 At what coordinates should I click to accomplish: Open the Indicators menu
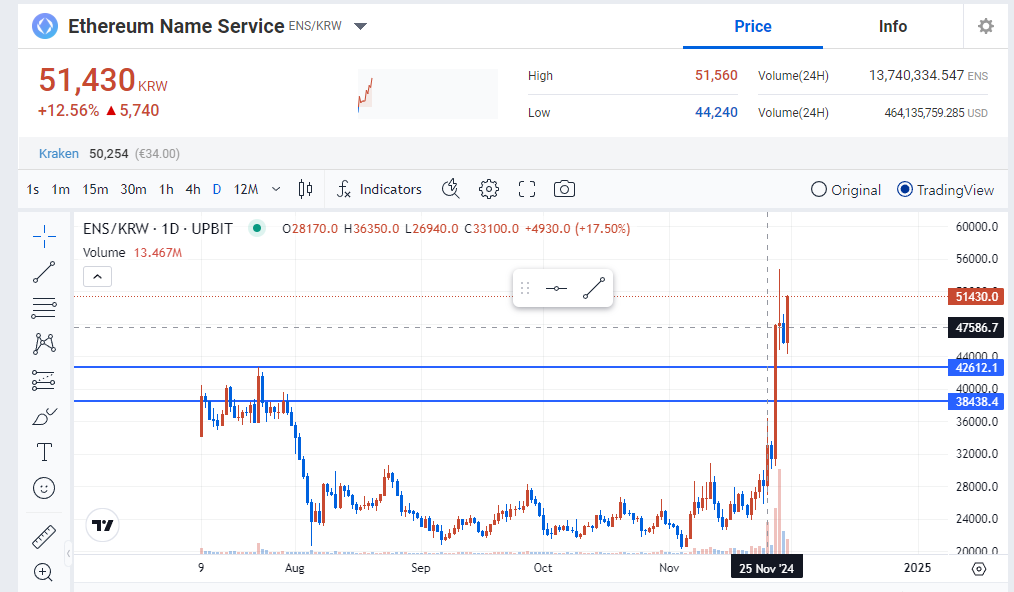[x=379, y=189]
